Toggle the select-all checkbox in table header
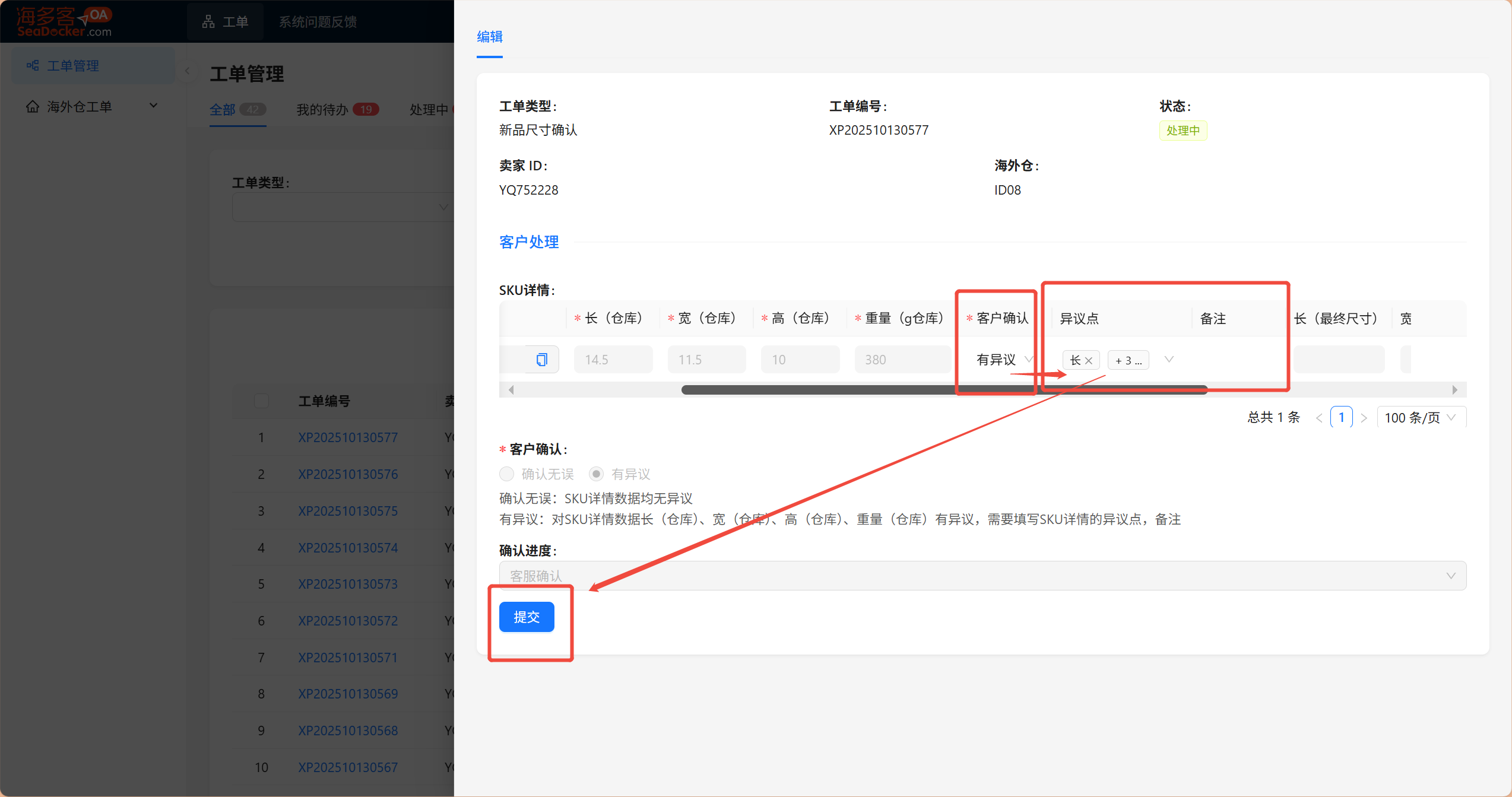Image resolution: width=1512 pixels, height=797 pixels. coord(261,401)
